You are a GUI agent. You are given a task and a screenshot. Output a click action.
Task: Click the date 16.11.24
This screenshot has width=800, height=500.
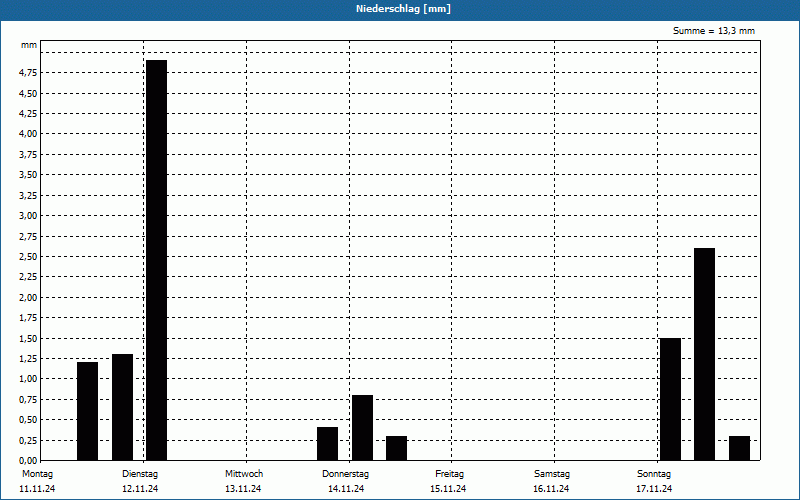click(x=551, y=489)
